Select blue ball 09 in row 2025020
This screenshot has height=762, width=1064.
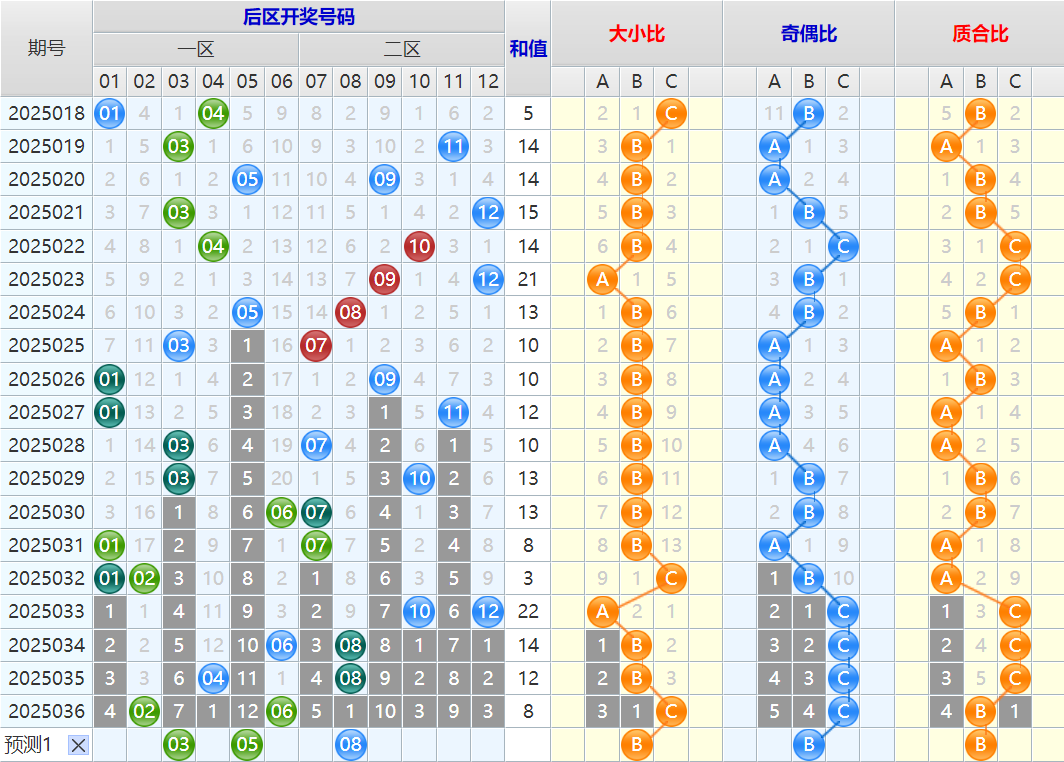pos(385,179)
